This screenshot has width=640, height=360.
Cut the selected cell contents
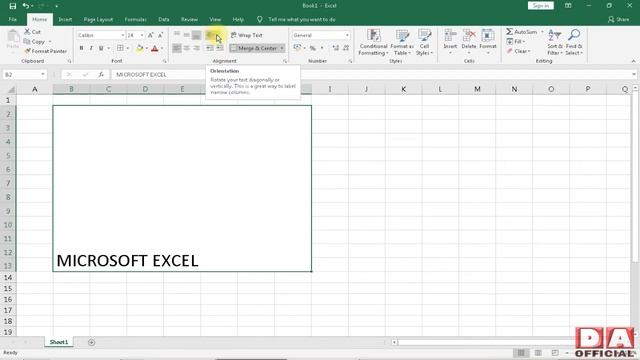point(32,32)
